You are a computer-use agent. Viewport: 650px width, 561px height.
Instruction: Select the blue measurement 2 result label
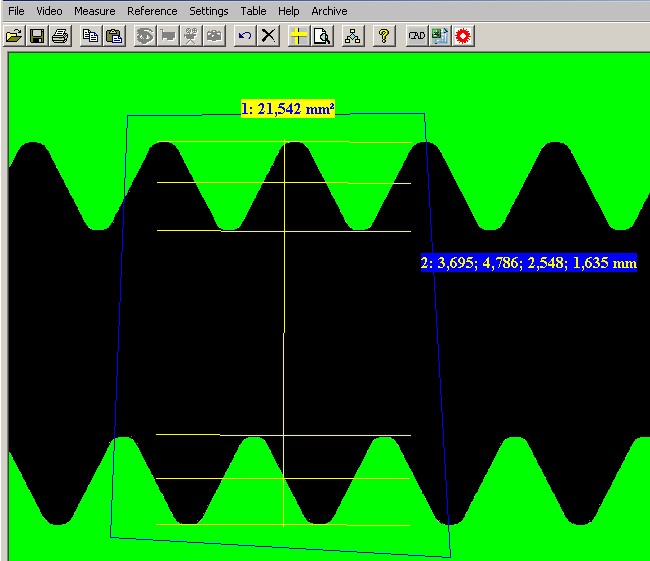[528, 264]
